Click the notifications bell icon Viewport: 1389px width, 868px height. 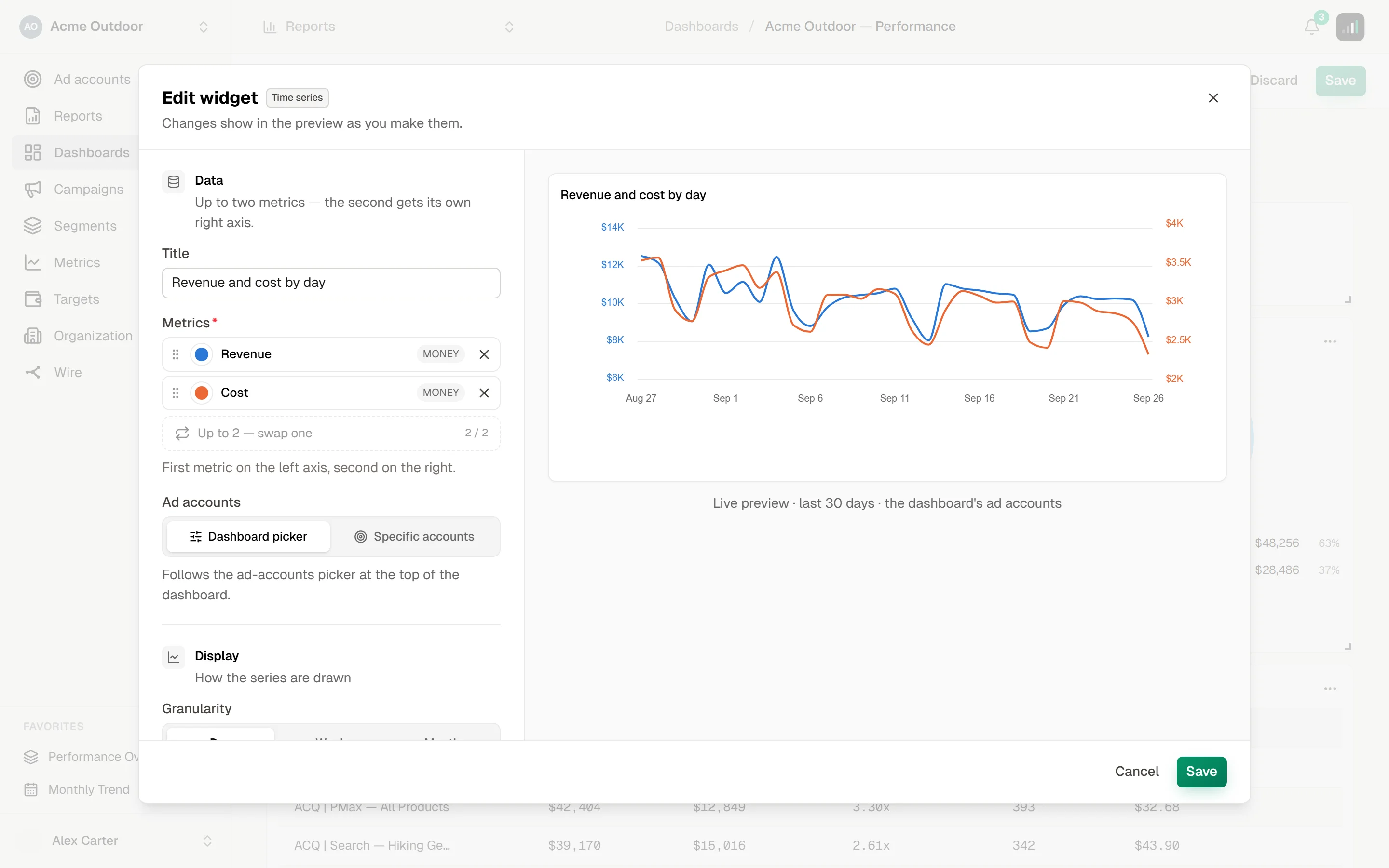1311,27
